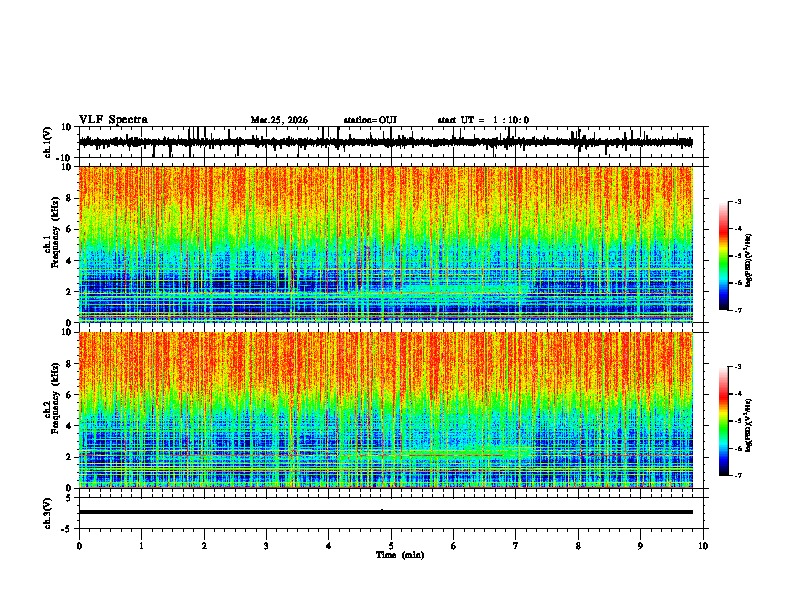This screenshot has height=612, width=792.
Task: Click the "-7" label on ch.1 color scale
Action: [738, 310]
